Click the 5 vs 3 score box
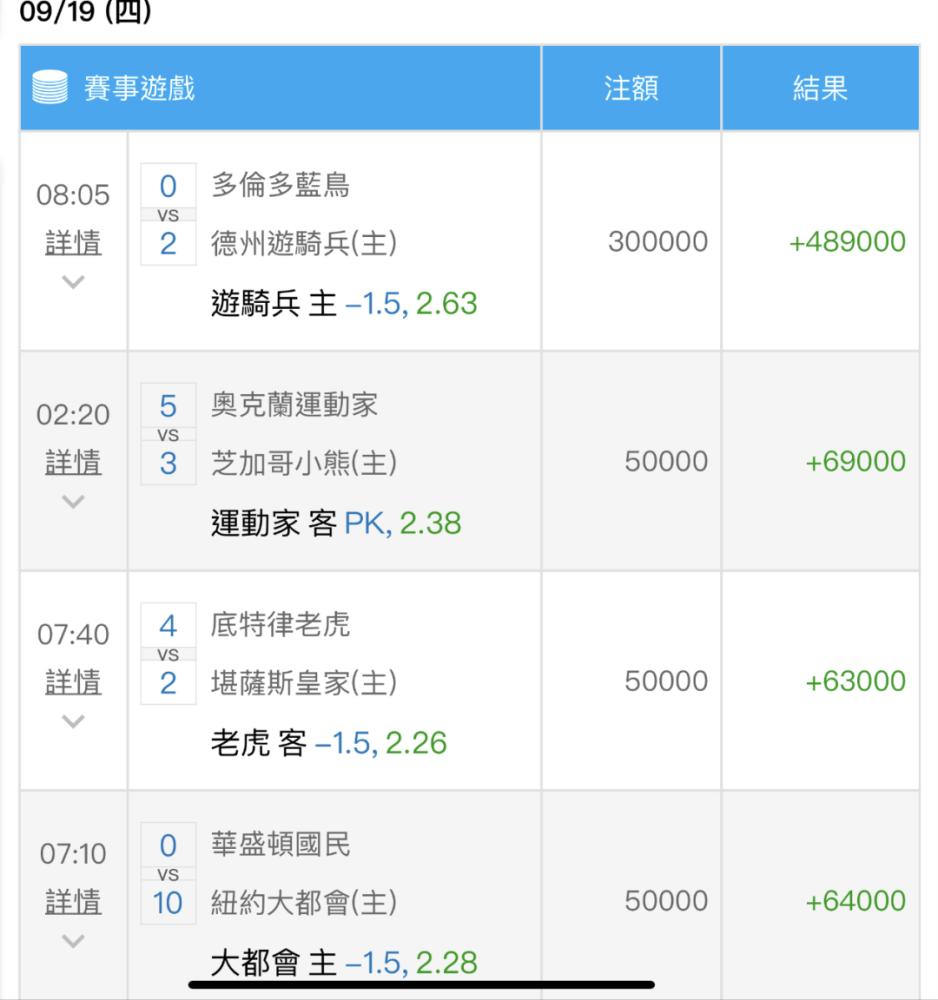 click(168, 434)
